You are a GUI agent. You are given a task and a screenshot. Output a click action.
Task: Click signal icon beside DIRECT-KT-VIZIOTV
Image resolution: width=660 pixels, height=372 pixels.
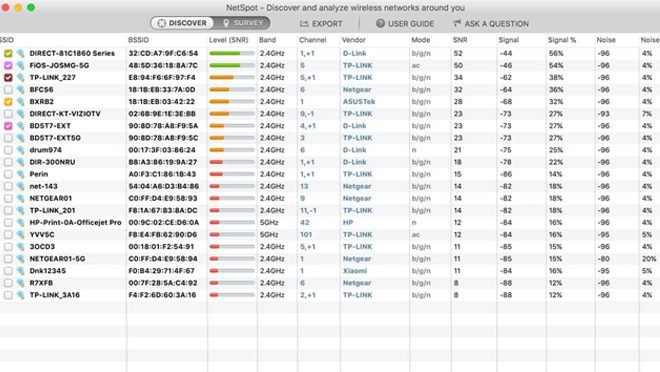pos(20,114)
